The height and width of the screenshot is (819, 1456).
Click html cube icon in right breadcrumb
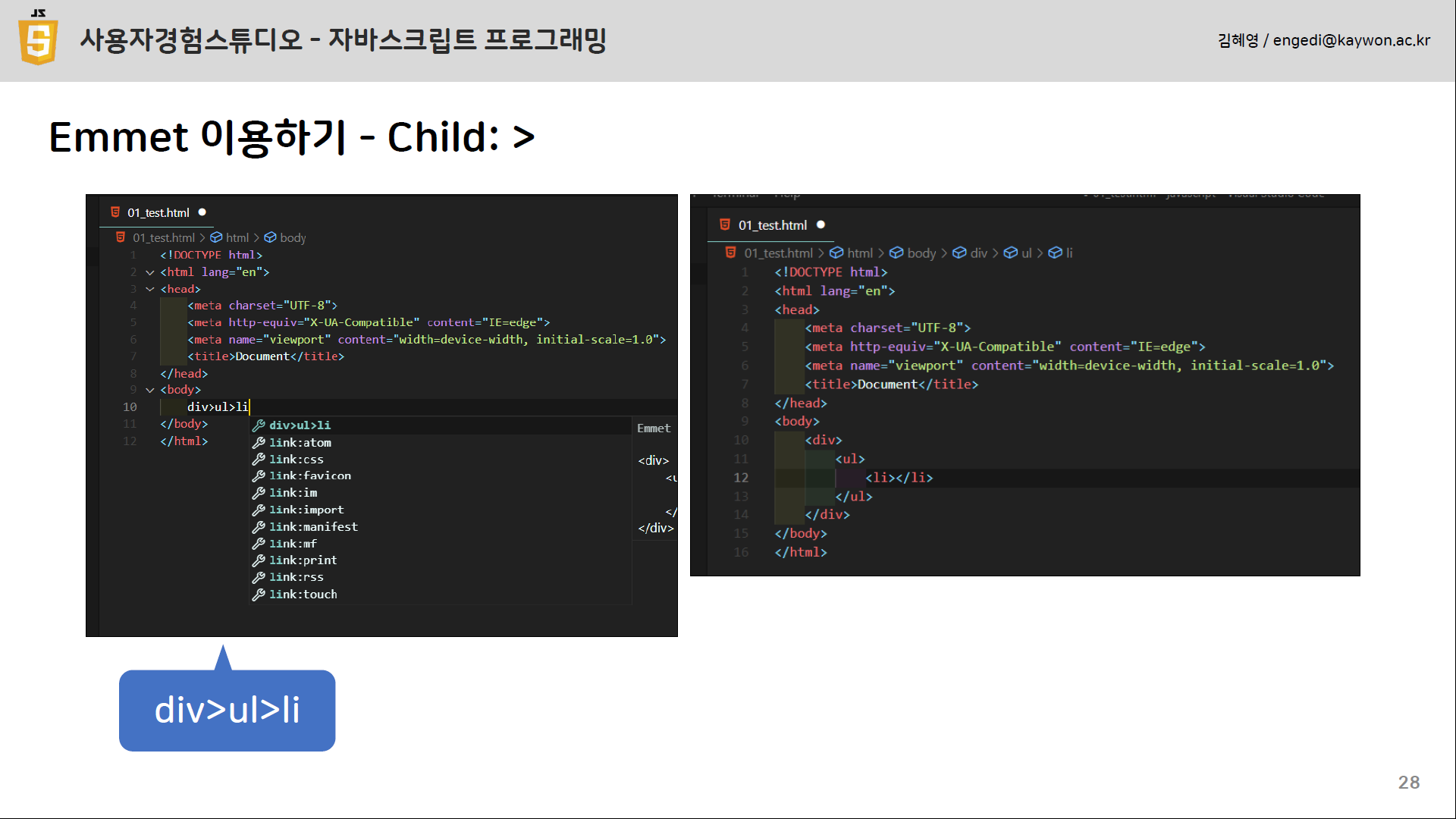coord(836,253)
